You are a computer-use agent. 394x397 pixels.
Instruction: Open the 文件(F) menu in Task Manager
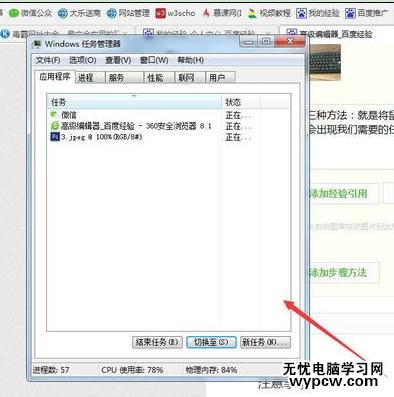(48, 60)
